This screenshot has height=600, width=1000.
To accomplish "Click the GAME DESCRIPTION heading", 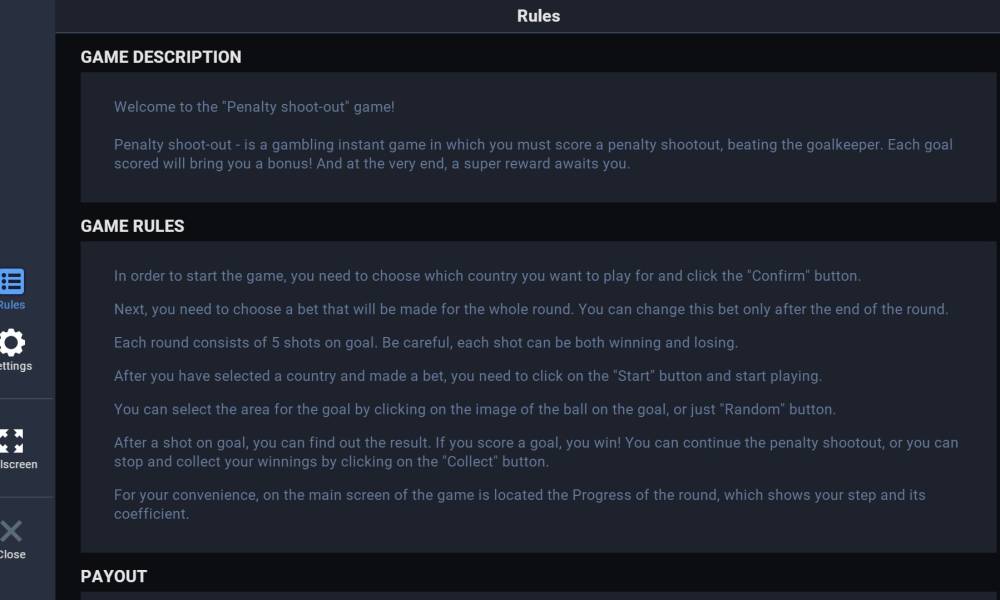I will pos(161,57).
